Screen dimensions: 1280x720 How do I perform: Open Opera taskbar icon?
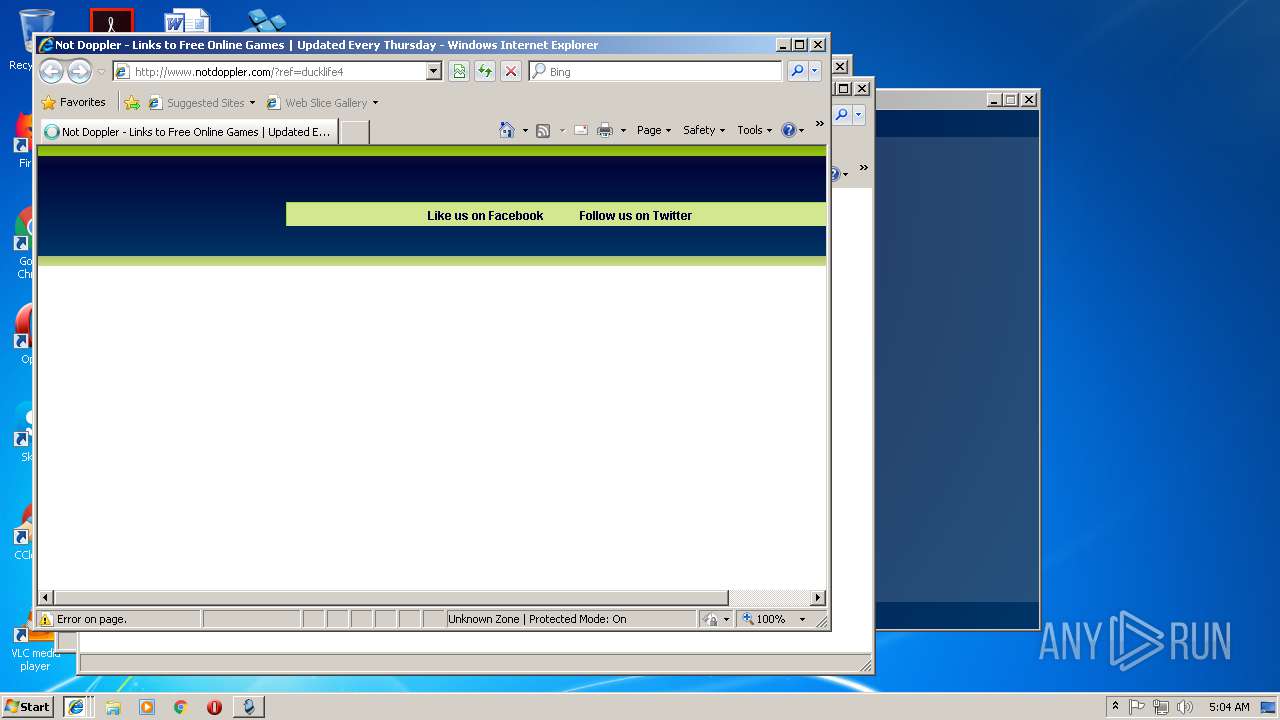click(x=214, y=707)
